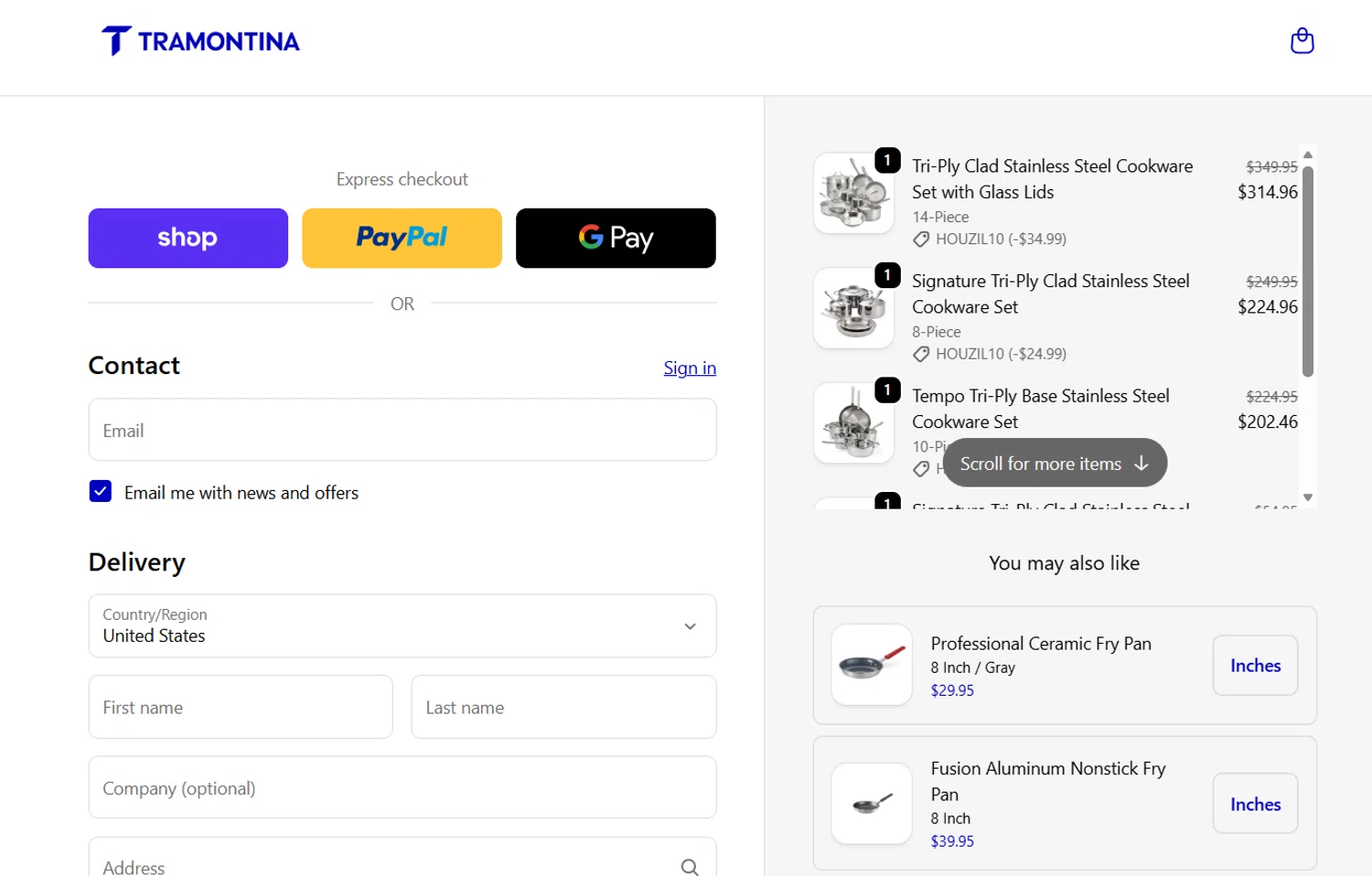The image size is (1372, 876).
Task: Pay with PayPal express checkout
Action: coord(402,238)
